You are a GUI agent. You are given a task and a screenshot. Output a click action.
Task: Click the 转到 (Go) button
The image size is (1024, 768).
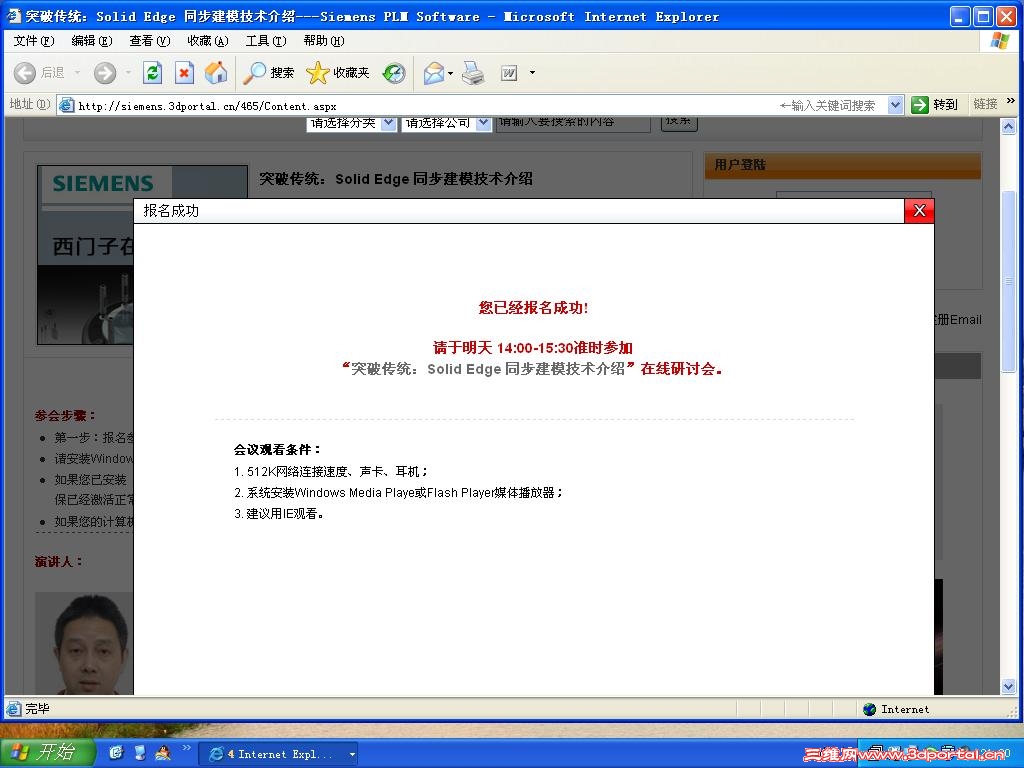(935, 104)
